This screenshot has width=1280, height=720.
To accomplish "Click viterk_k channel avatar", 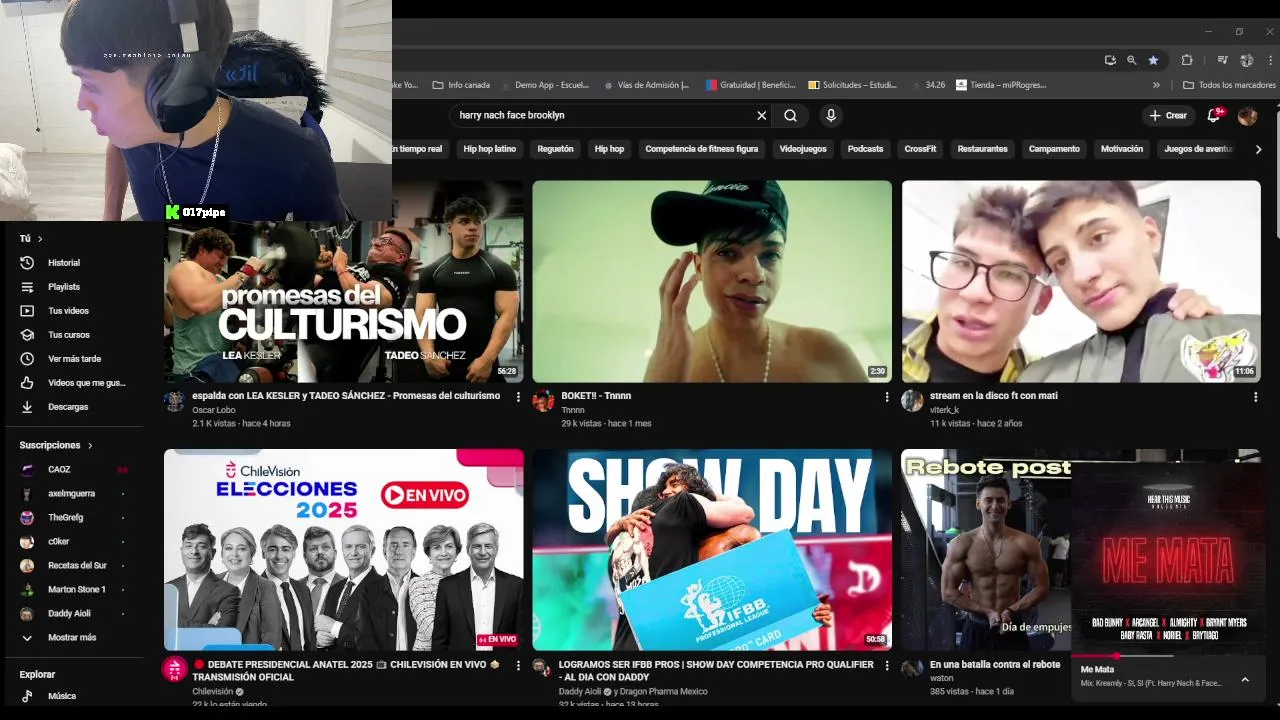I will point(912,401).
